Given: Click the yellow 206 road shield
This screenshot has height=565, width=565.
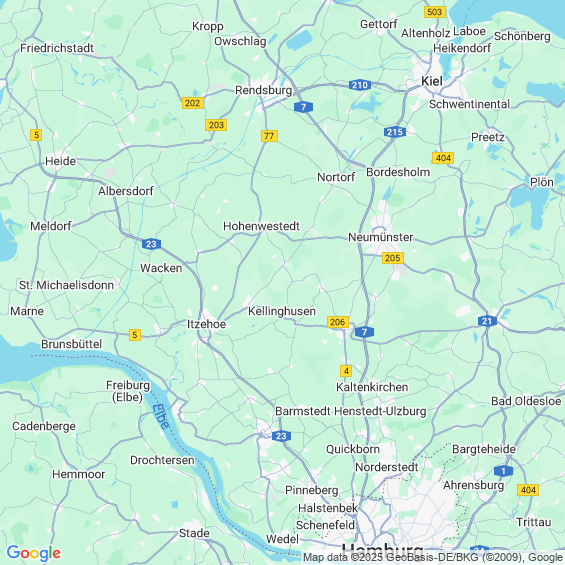Looking at the screenshot, I should tap(338, 322).
